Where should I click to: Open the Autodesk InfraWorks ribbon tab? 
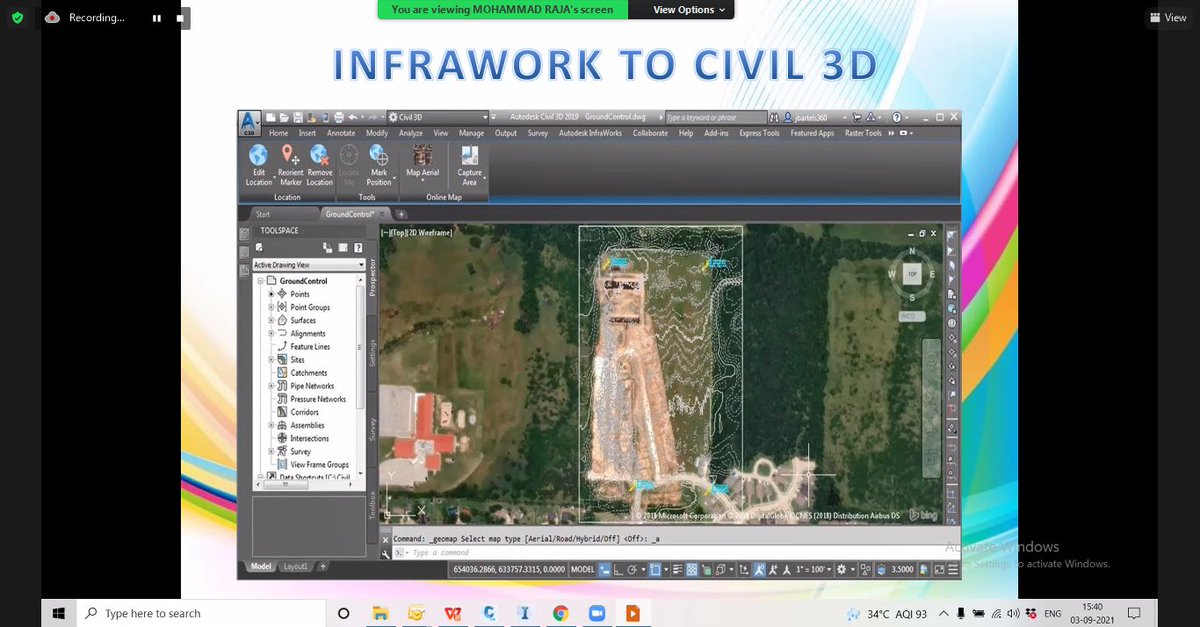(x=590, y=133)
